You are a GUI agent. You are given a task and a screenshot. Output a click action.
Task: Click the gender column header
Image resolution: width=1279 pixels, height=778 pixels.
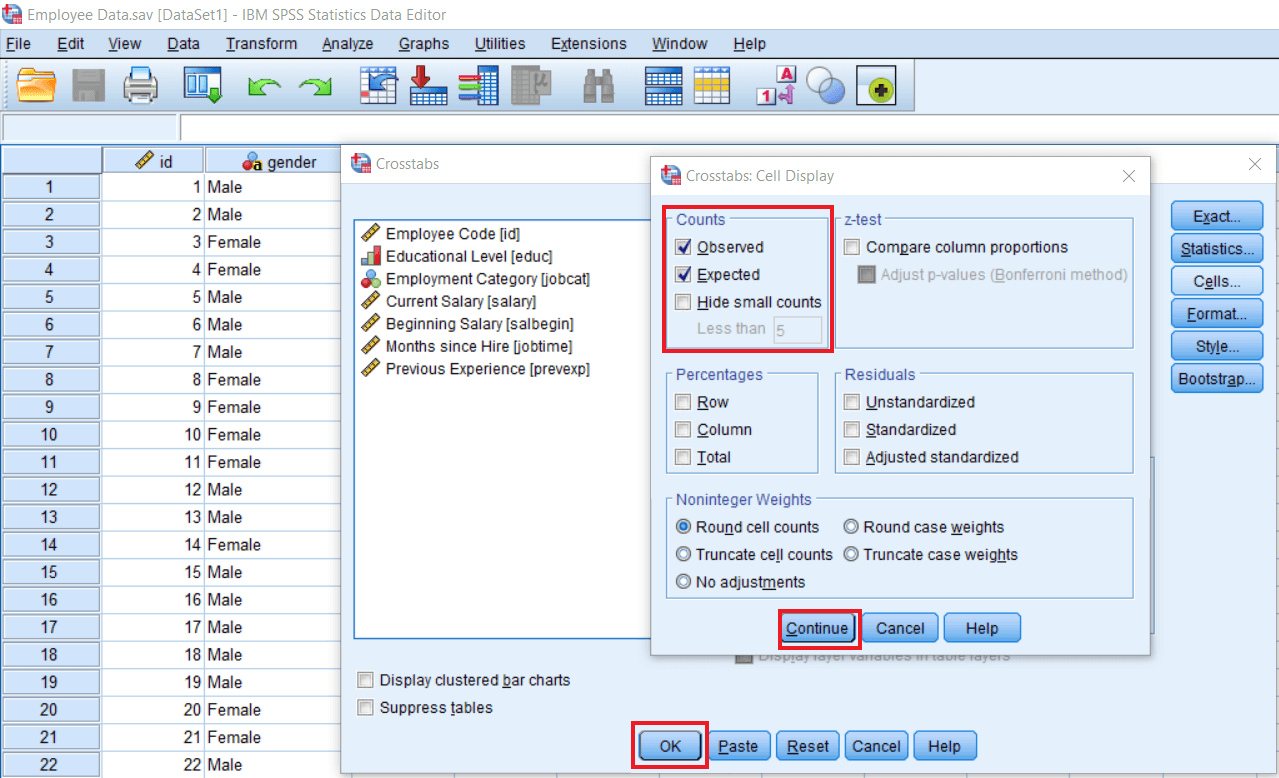(x=273, y=161)
